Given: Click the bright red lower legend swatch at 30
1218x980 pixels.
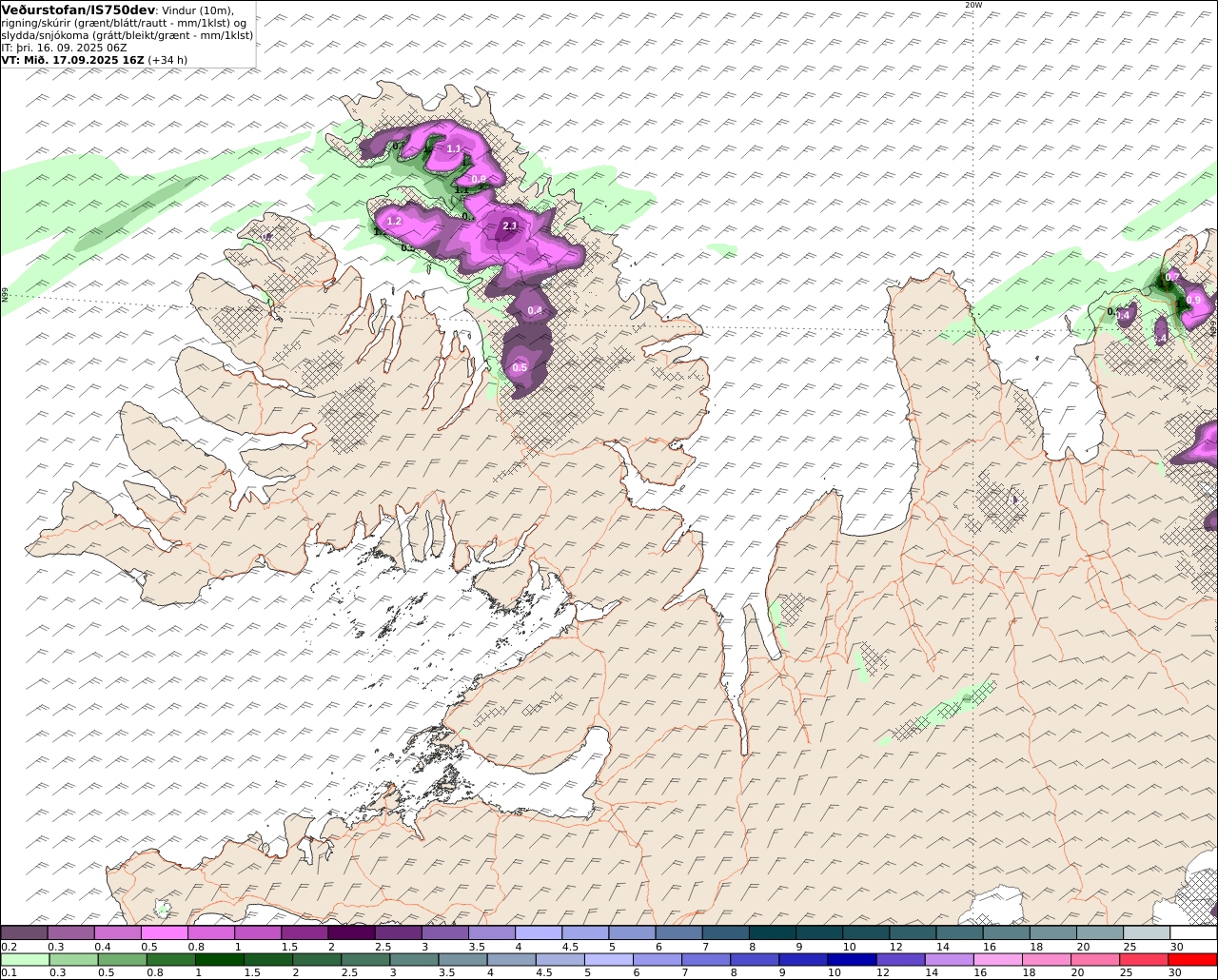Looking at the screenshot, I should (1192, 959).
